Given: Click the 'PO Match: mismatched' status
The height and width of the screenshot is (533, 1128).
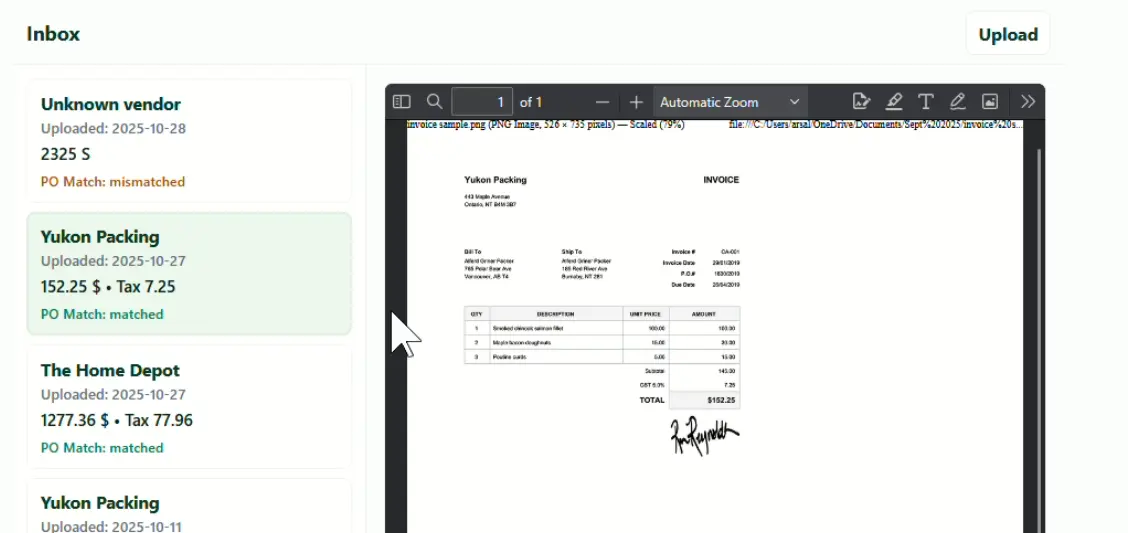Looking at the screenshot, I should (x=113, y=182).
